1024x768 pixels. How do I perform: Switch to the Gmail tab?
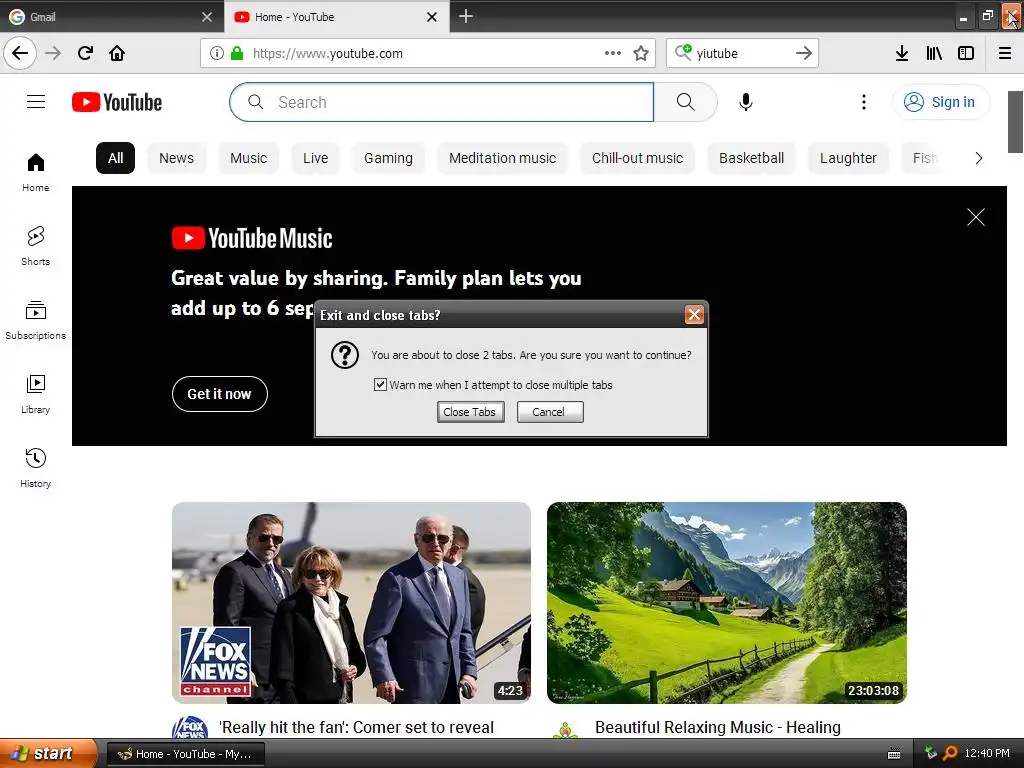click(x=111, y=17)
